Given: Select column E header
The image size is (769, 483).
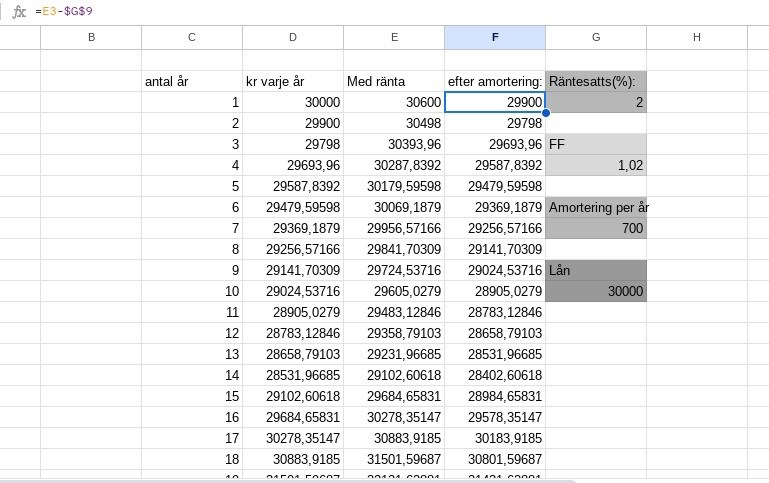Looking at the screenshot, I should point(394,37).
